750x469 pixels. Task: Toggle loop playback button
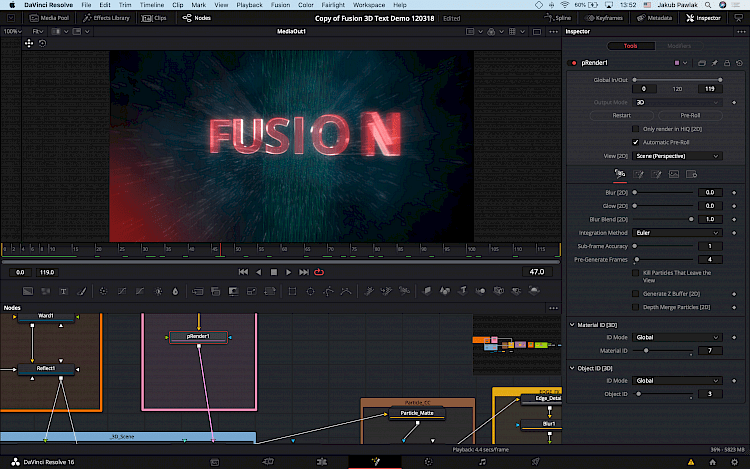(319, 272)
